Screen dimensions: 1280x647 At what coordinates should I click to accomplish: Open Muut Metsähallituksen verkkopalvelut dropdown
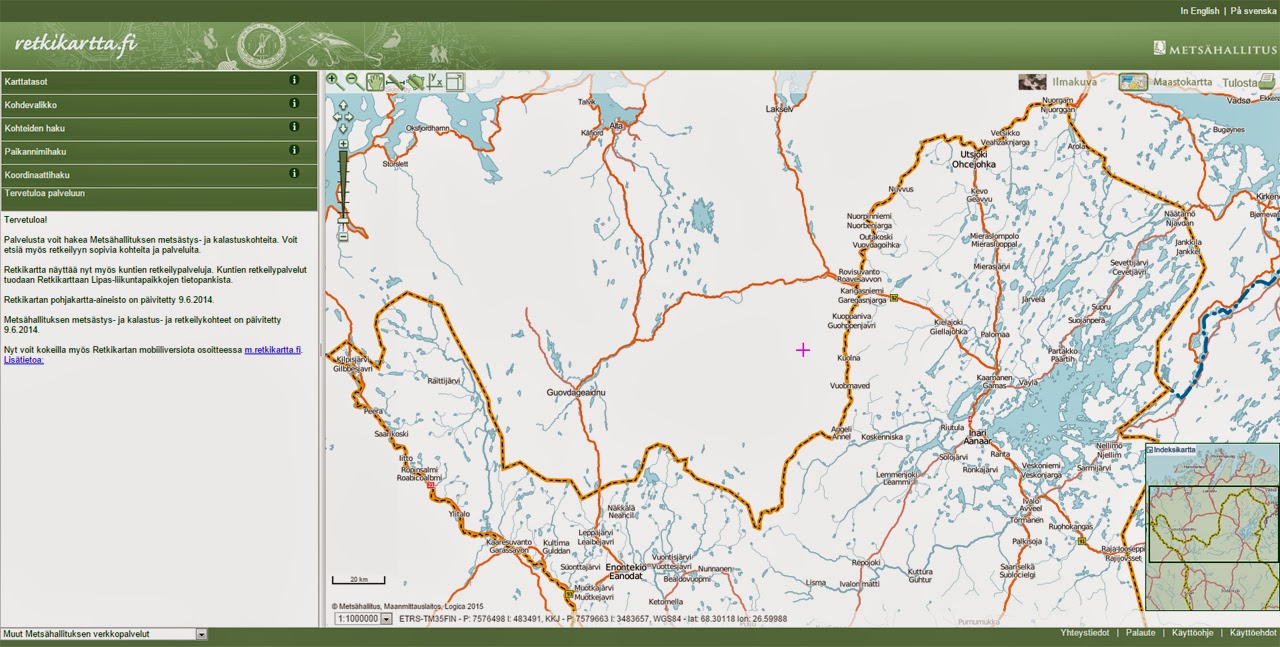[x=104, y=634]
